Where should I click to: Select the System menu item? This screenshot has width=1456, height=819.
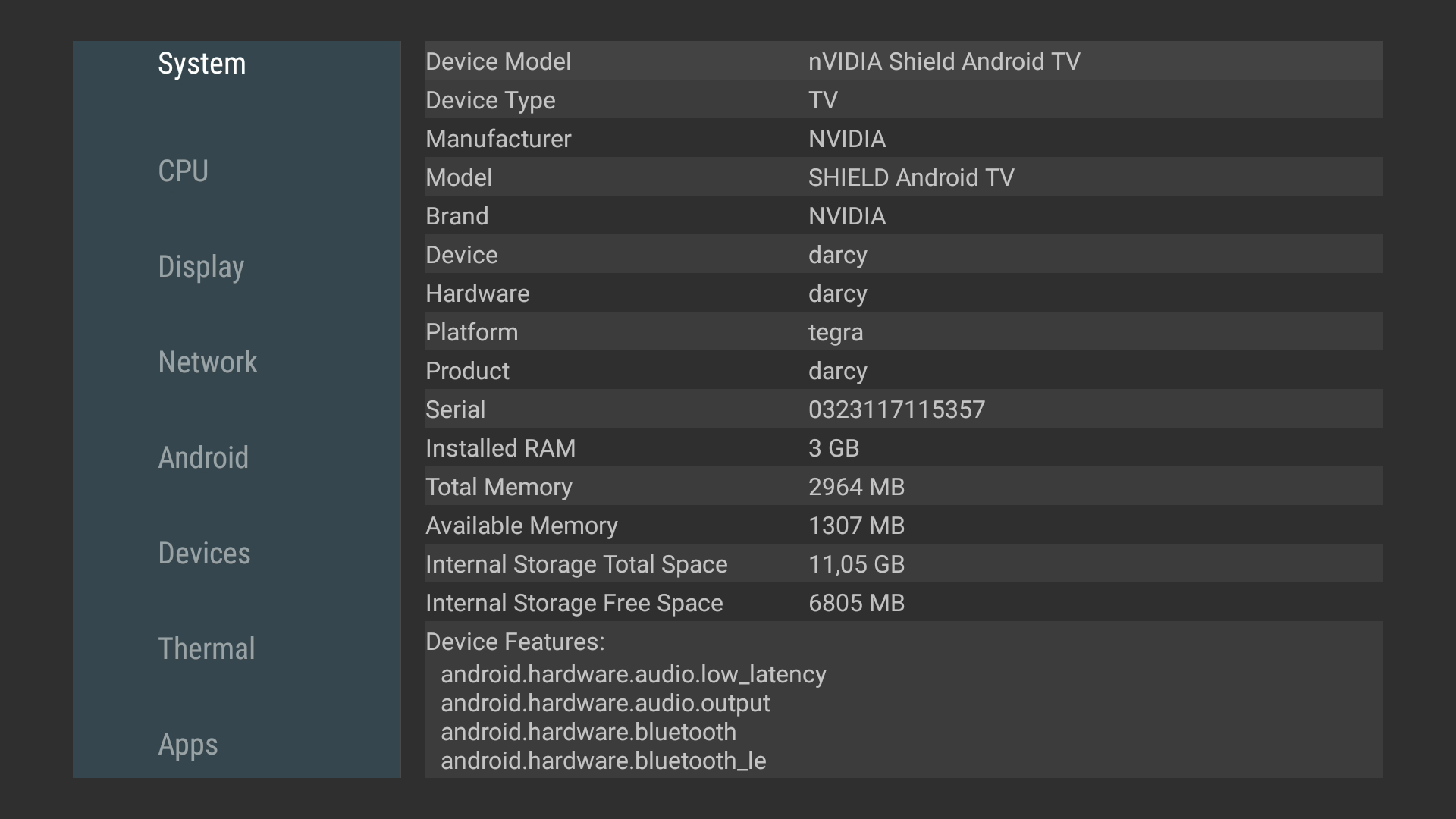[202, 64]
